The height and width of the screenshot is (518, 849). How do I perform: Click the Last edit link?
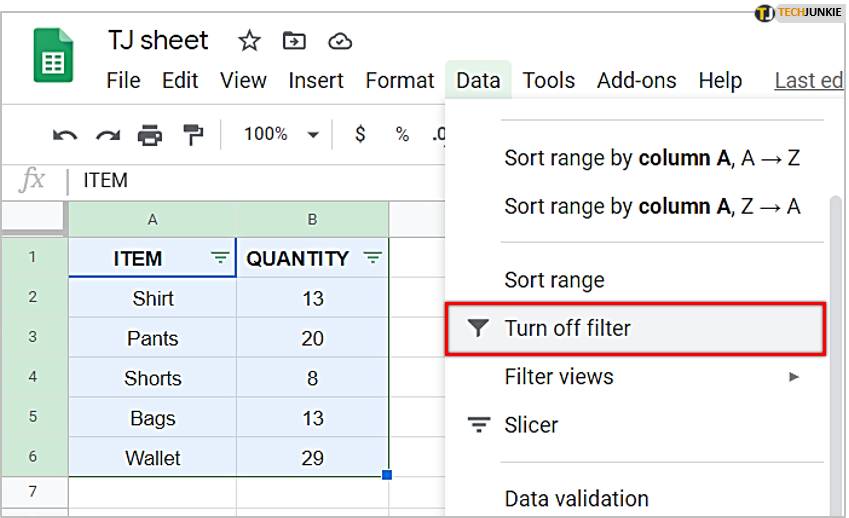coord(809,81)
